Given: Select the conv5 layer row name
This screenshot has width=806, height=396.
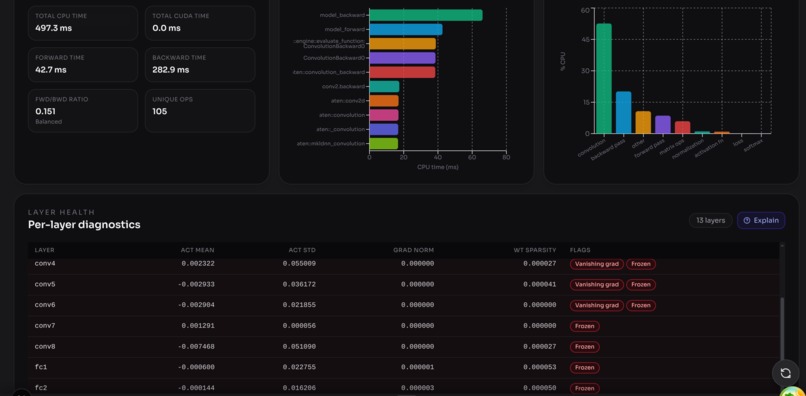Looking at the screenshot, I should pos(45,284).
